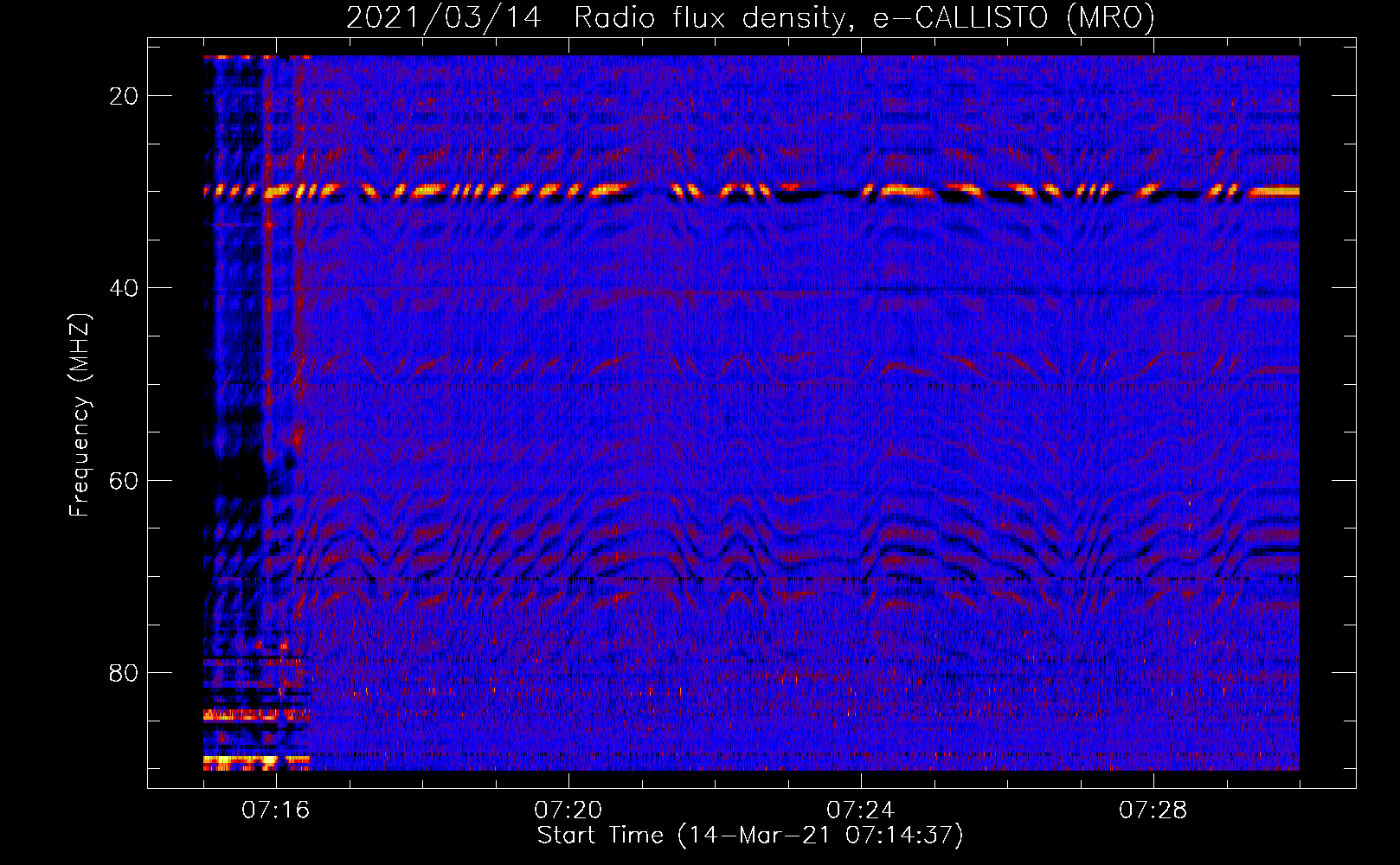Click the 60 MHz frequency tick label
This screenshot has width=1400, height=865.
point(125,481)
